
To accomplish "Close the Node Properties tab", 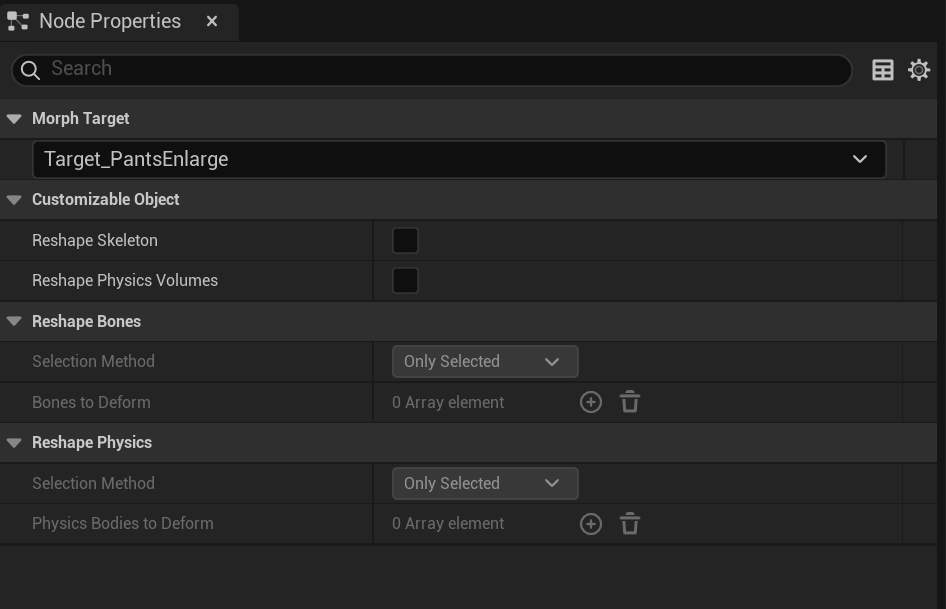I will point(212,21).
